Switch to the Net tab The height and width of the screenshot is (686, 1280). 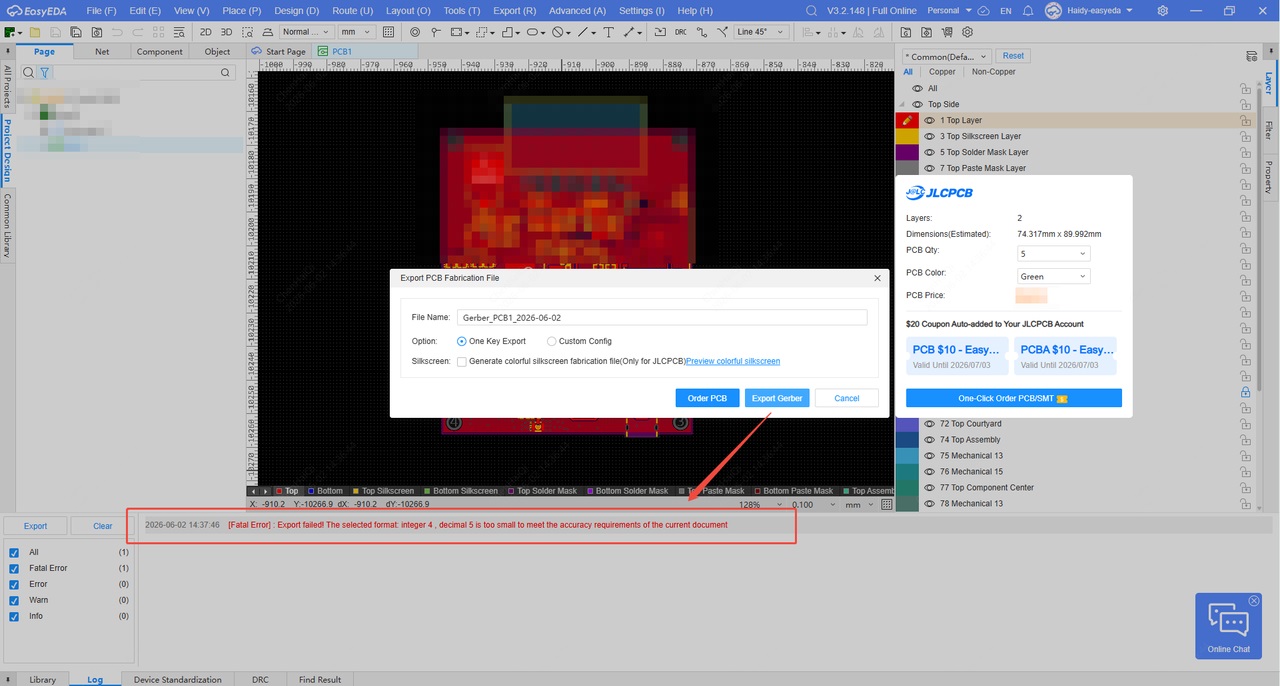coord(102,52)
